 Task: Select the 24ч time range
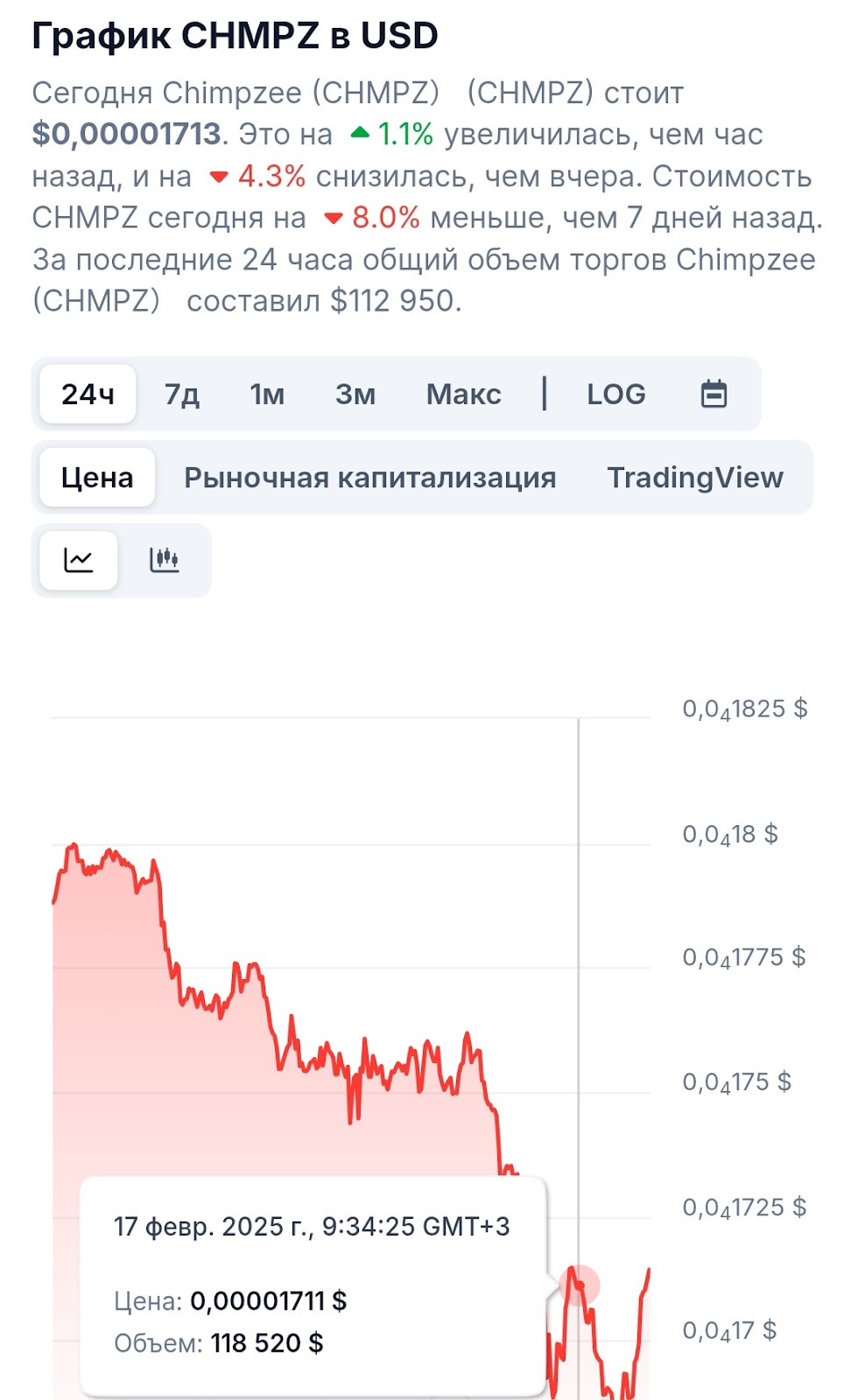coord(88,394)
